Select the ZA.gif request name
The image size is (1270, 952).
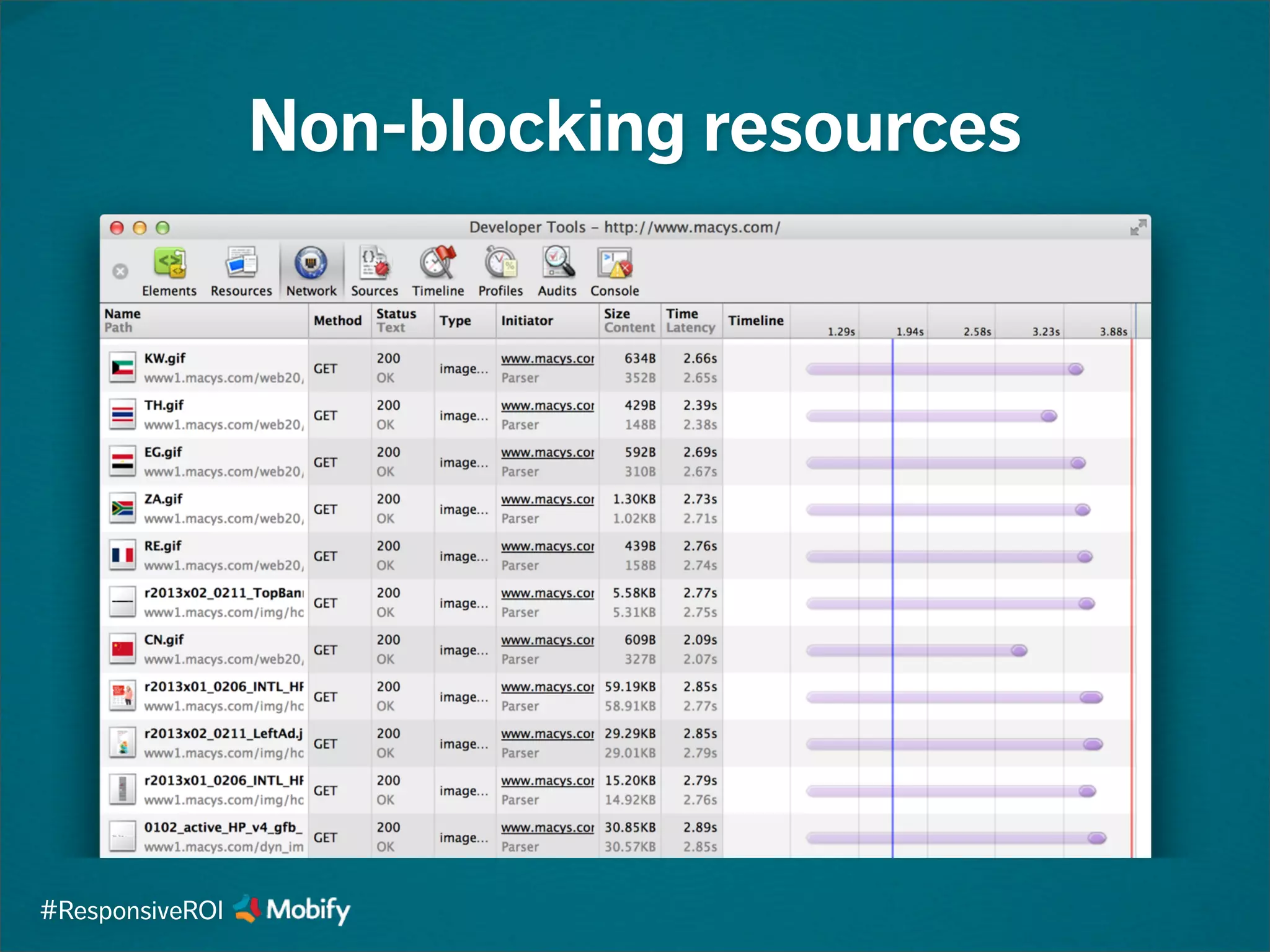(164, 499)
